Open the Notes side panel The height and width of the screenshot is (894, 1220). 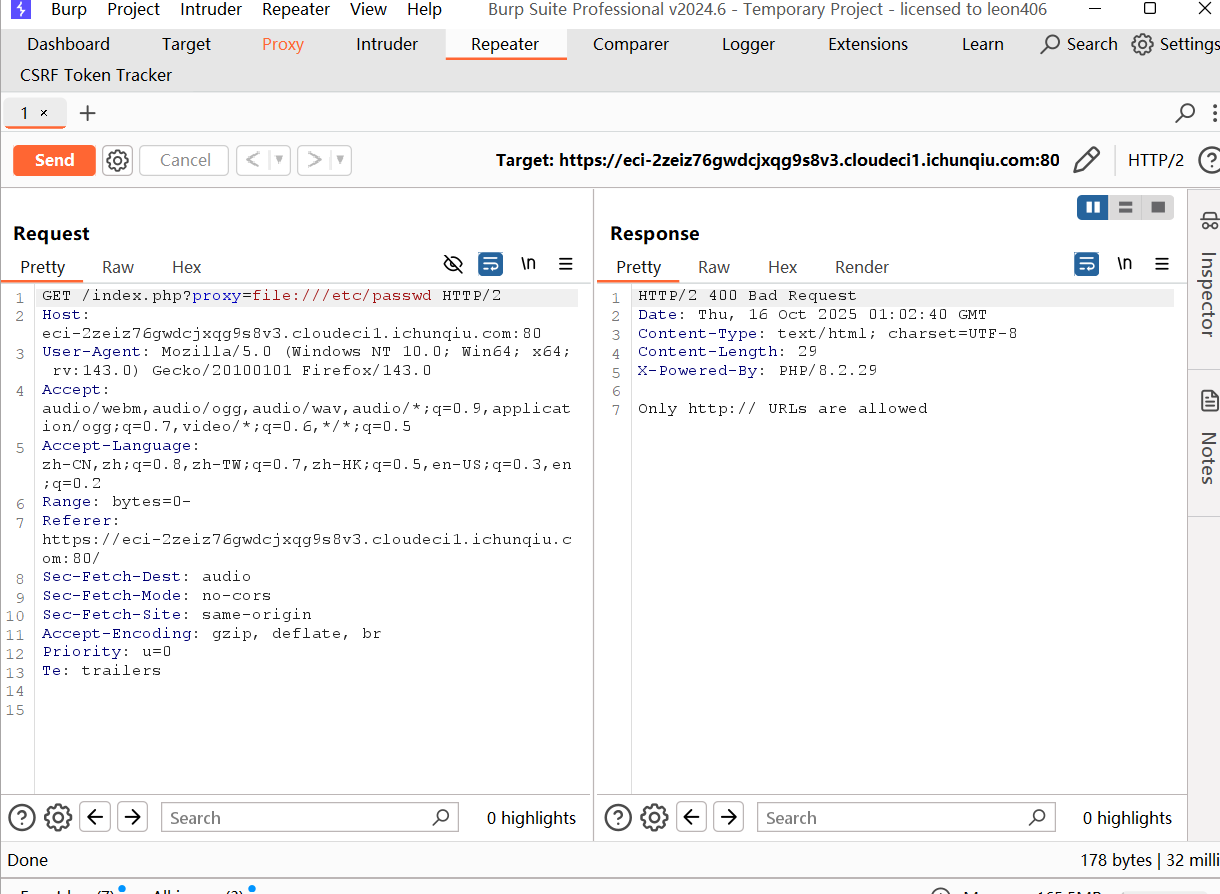[1208, 440]
